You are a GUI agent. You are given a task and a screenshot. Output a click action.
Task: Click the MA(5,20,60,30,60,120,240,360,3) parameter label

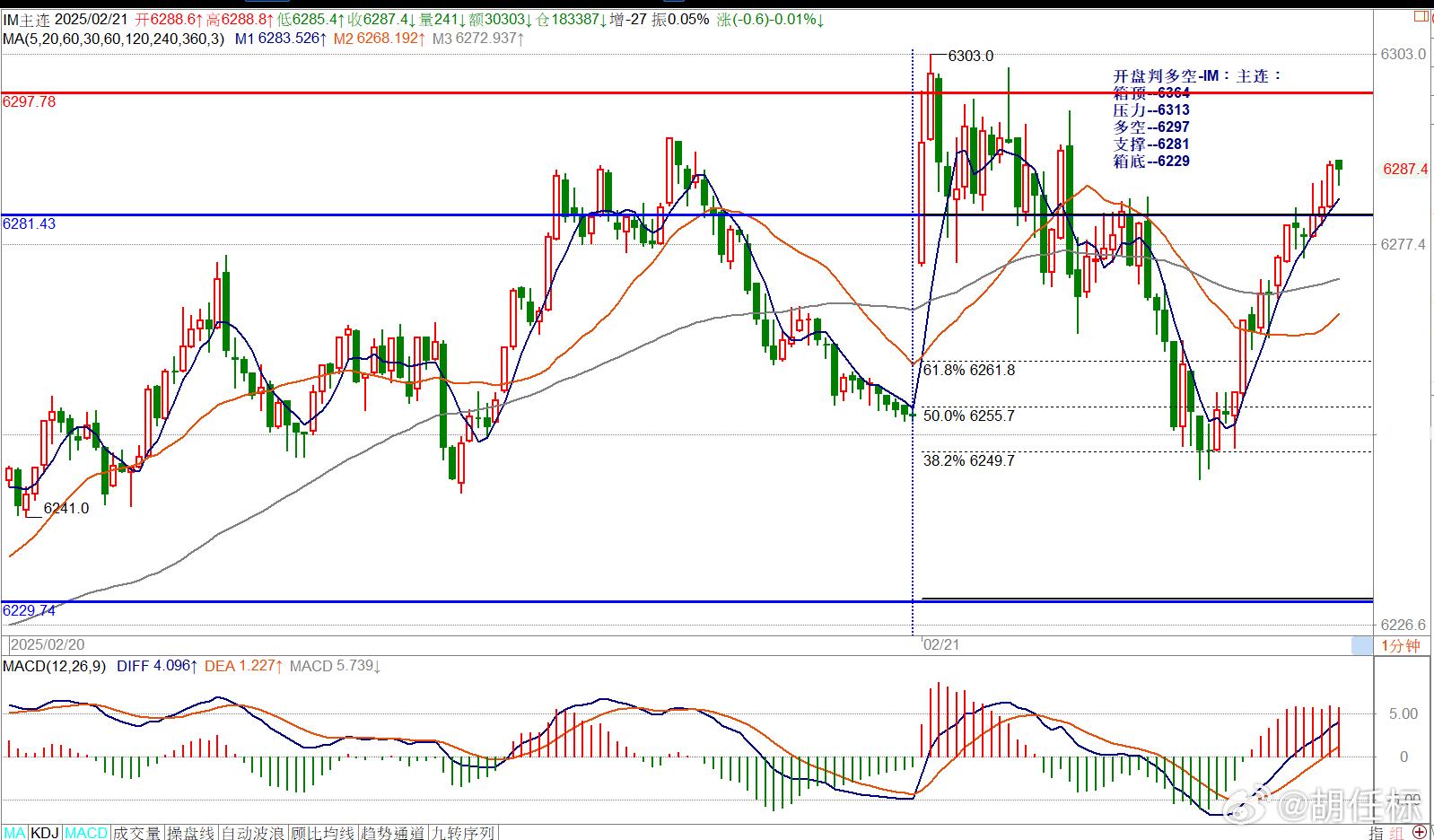[113, 39]
